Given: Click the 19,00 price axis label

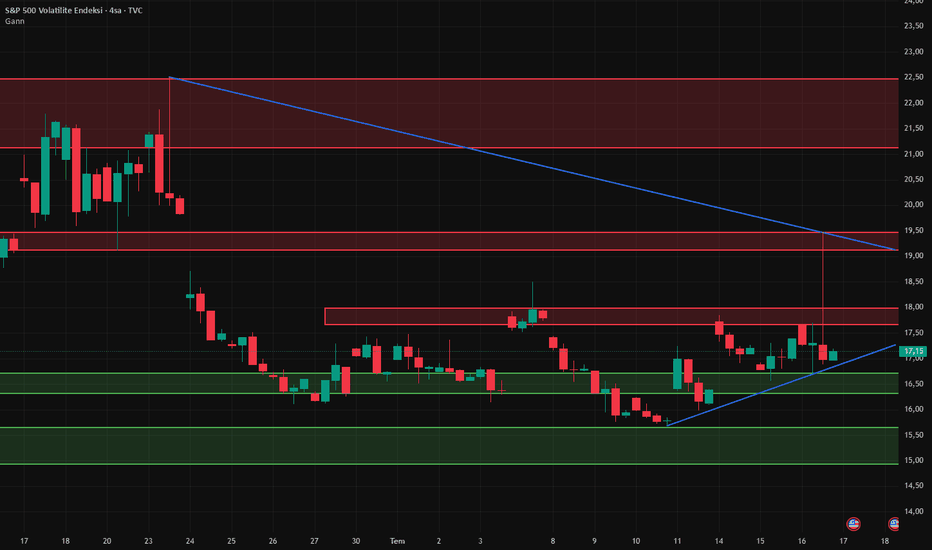Looking at the screenshot, I should [x=914, y=256].
